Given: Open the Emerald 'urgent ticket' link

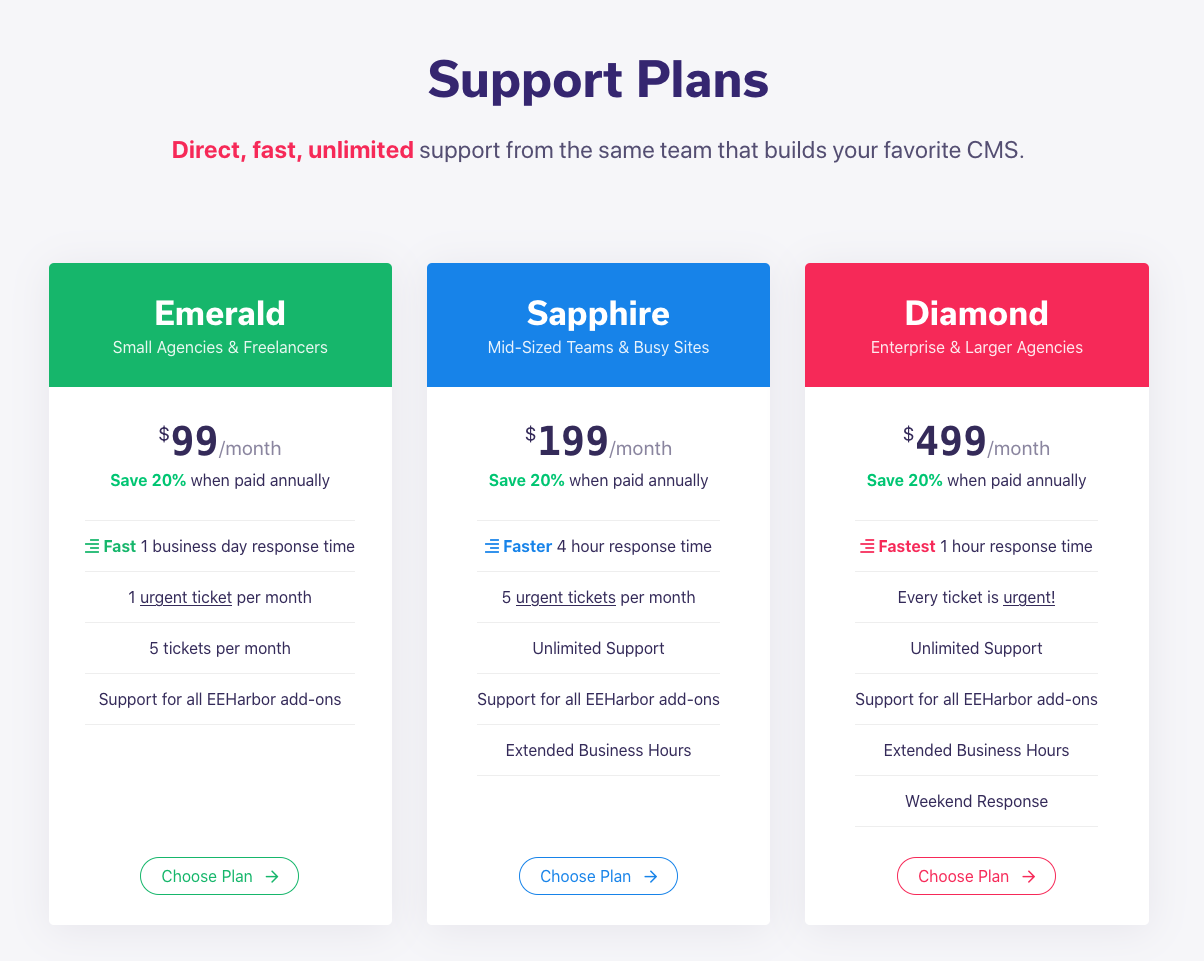Looking at the screenshot, I should (x=186, y=597).
